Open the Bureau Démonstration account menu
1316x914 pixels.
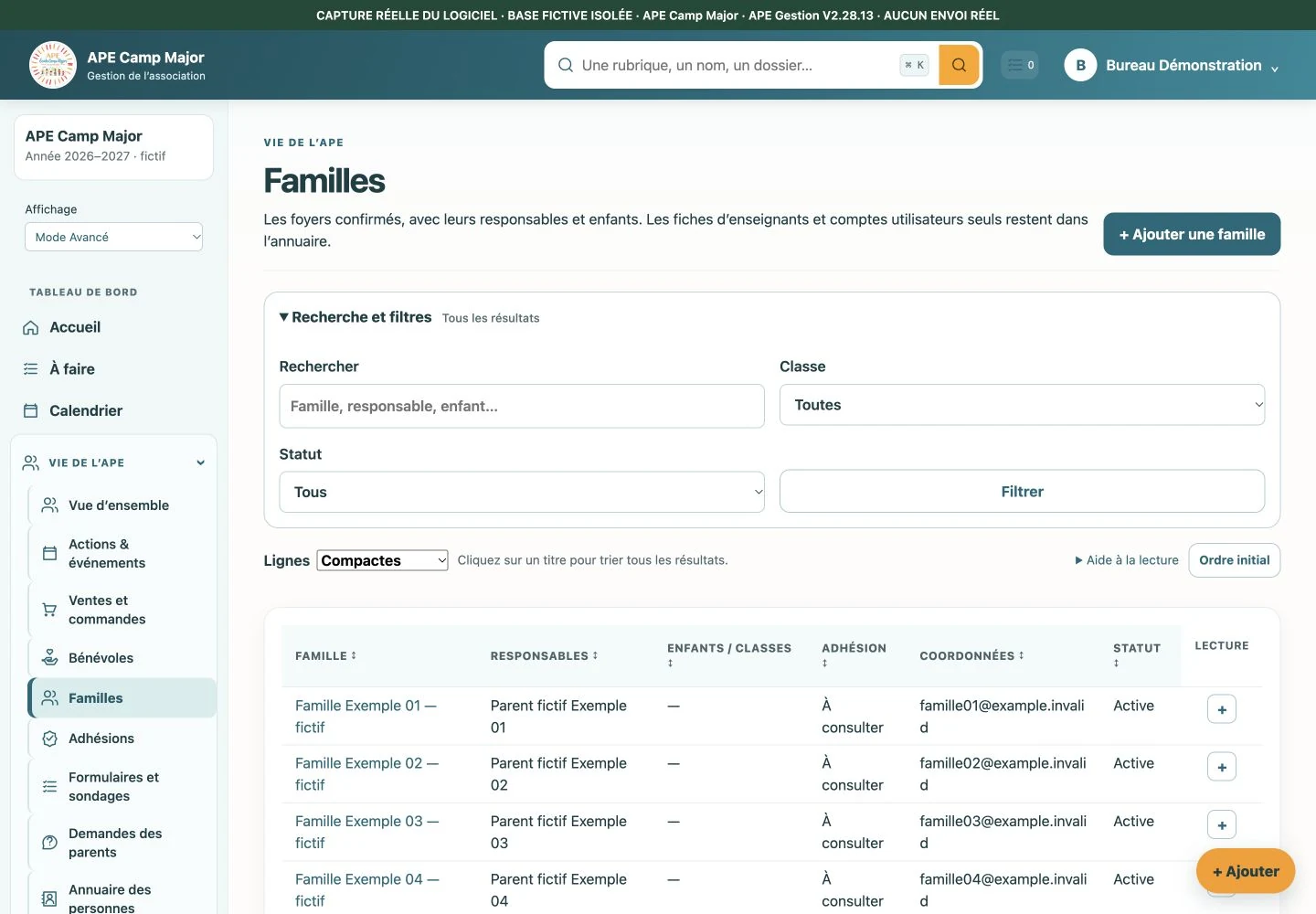(1173, 65)
